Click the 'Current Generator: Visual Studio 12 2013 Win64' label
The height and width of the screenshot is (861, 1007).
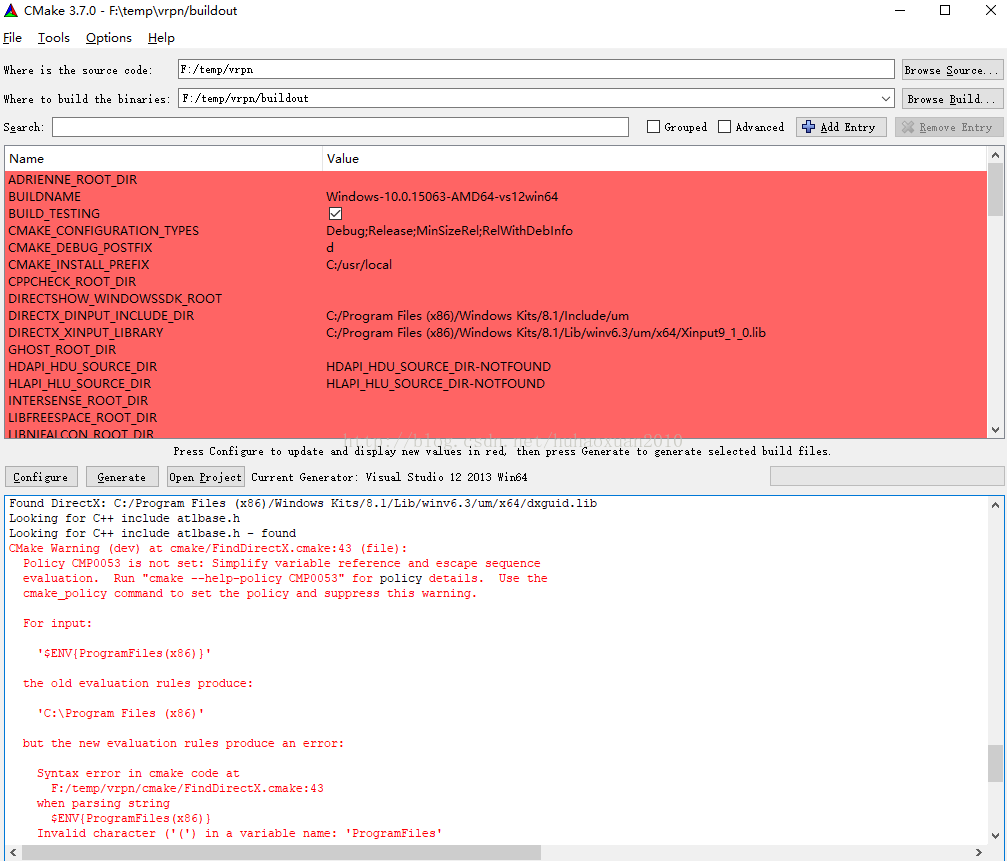389,477
